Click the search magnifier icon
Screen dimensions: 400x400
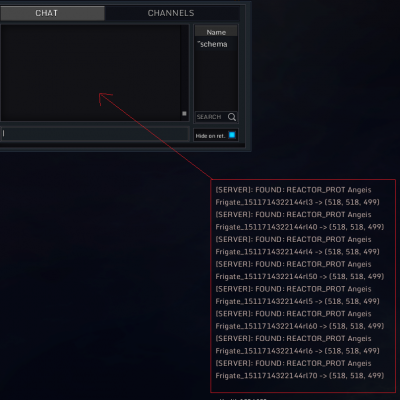[x=232, y=117]
